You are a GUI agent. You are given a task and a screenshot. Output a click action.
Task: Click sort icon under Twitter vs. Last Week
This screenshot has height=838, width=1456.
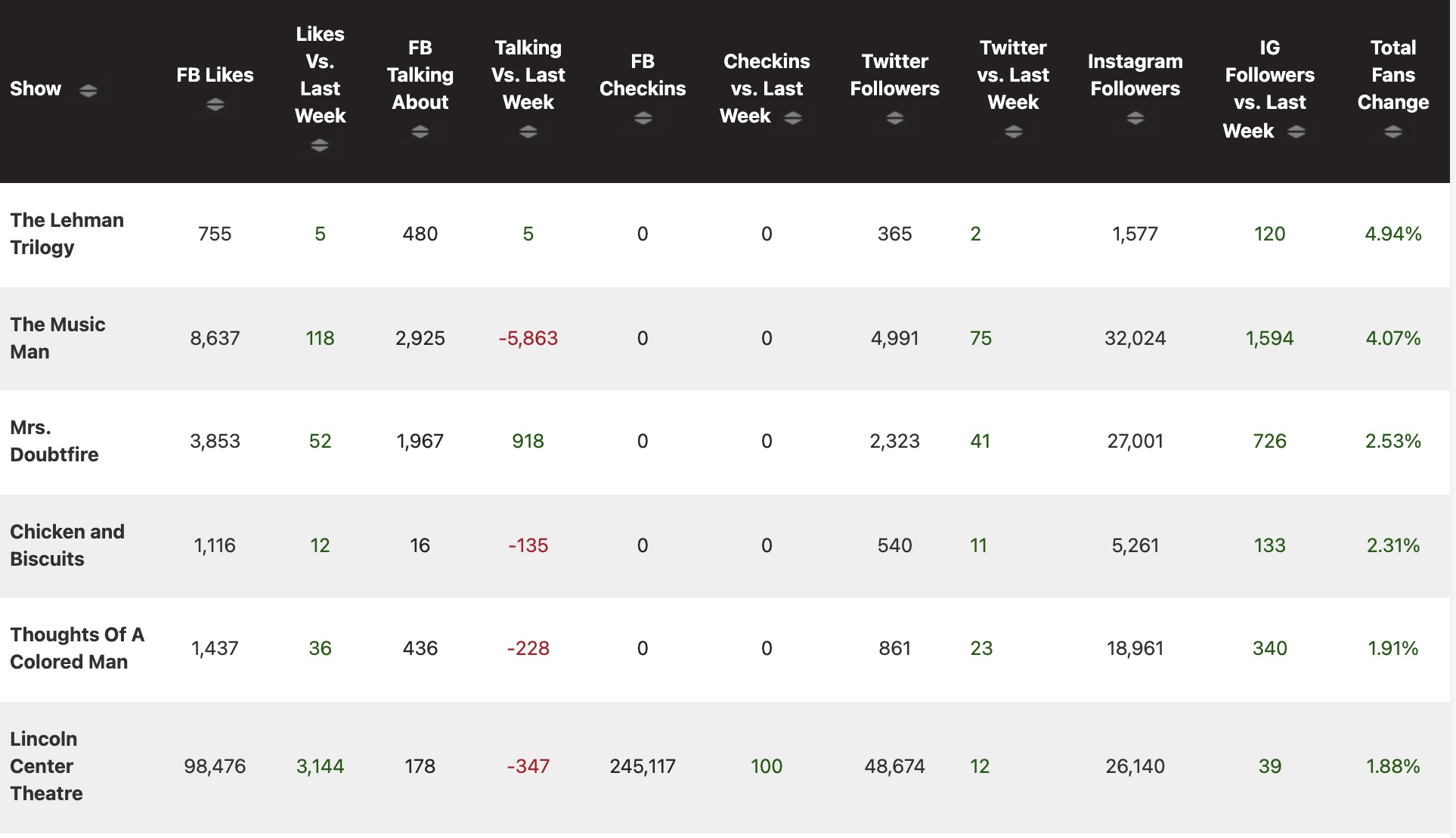(1013, 132)
